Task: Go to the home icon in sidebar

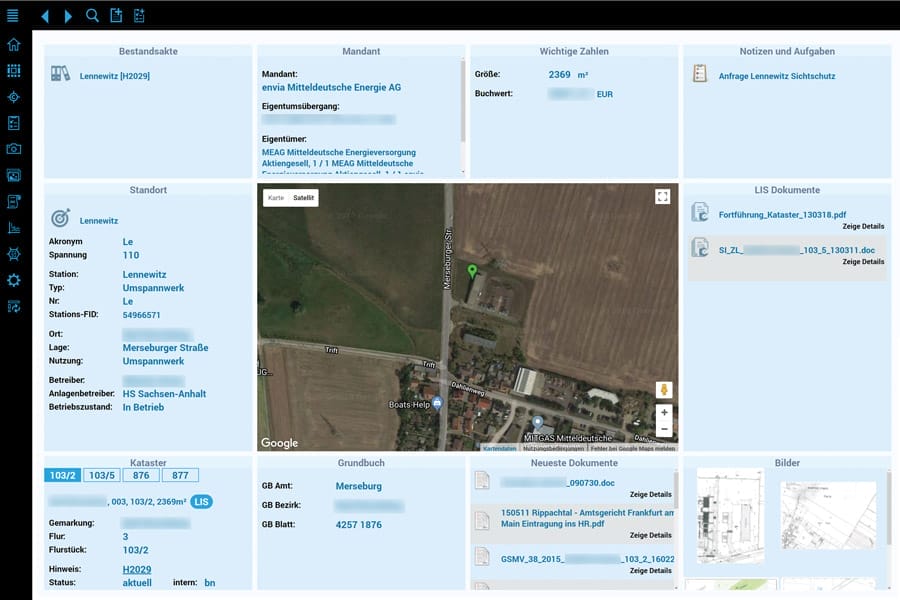Action: (x=14, y=45)
